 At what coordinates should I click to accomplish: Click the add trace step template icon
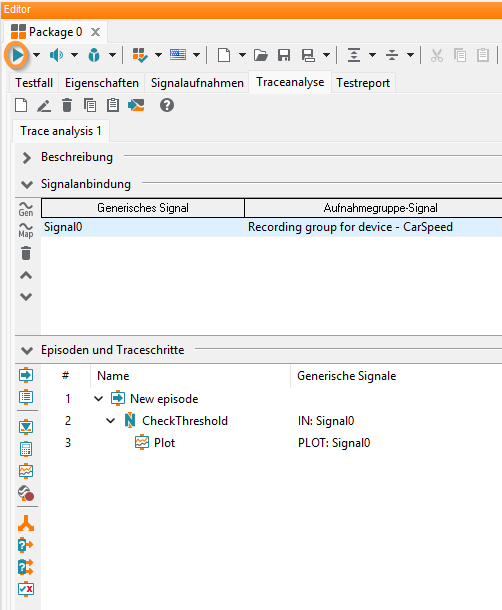[26, 427]
